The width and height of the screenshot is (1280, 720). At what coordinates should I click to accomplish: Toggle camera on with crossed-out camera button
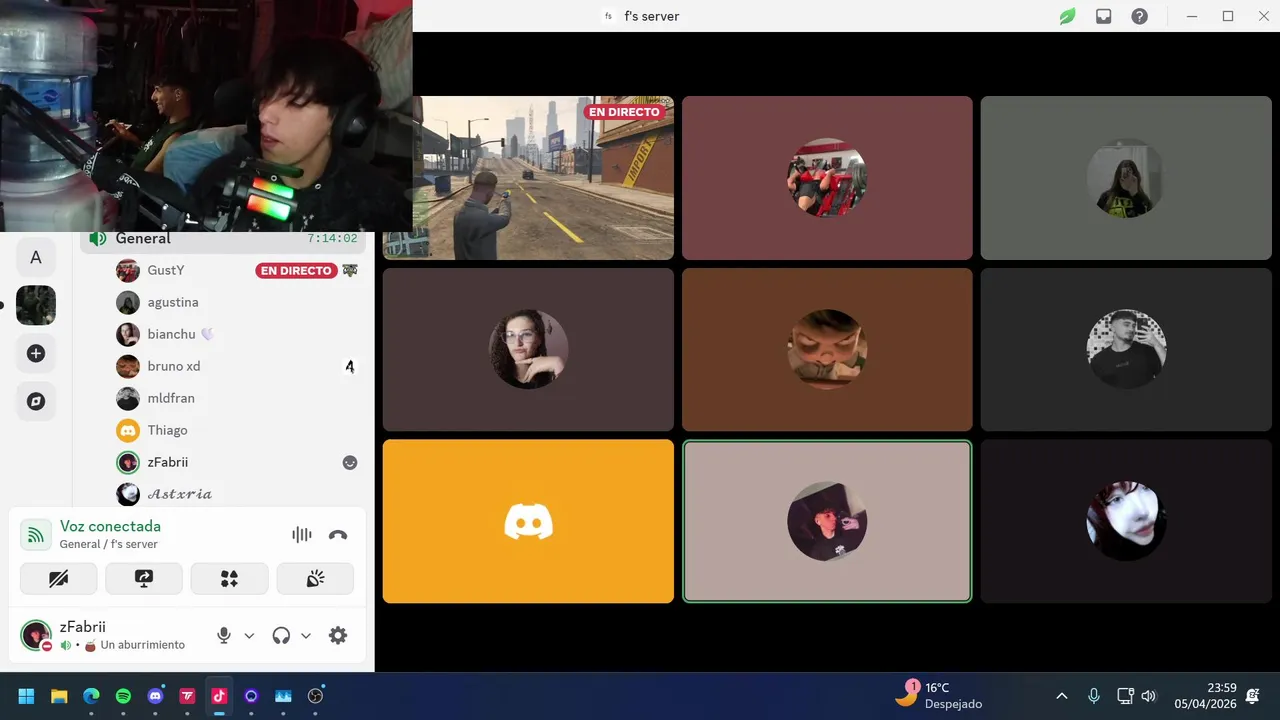[x=59, y=578]
